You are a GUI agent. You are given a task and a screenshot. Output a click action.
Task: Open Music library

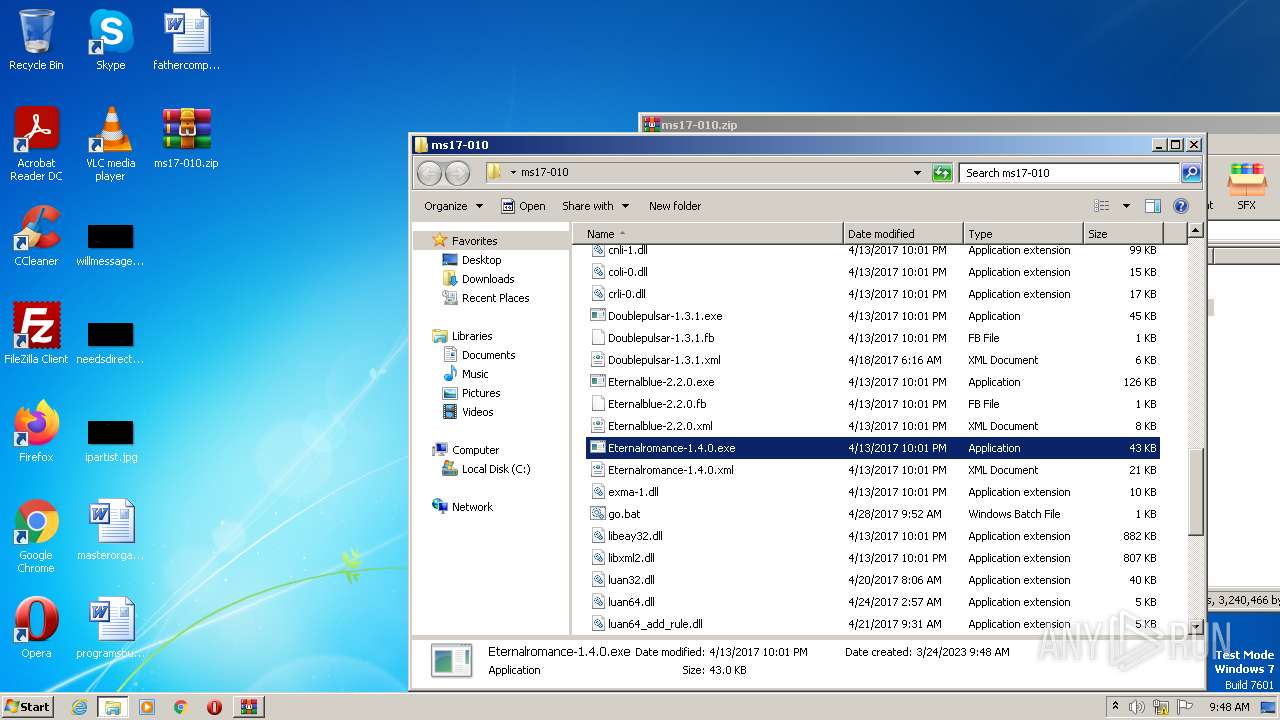(475, 374)
